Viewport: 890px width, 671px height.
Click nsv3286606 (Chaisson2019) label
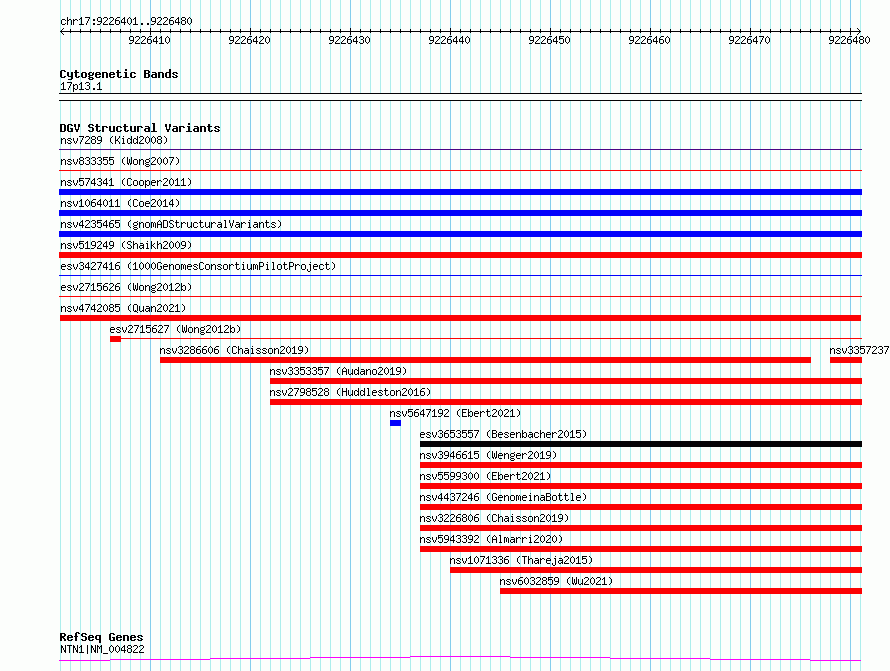(234, 350)
